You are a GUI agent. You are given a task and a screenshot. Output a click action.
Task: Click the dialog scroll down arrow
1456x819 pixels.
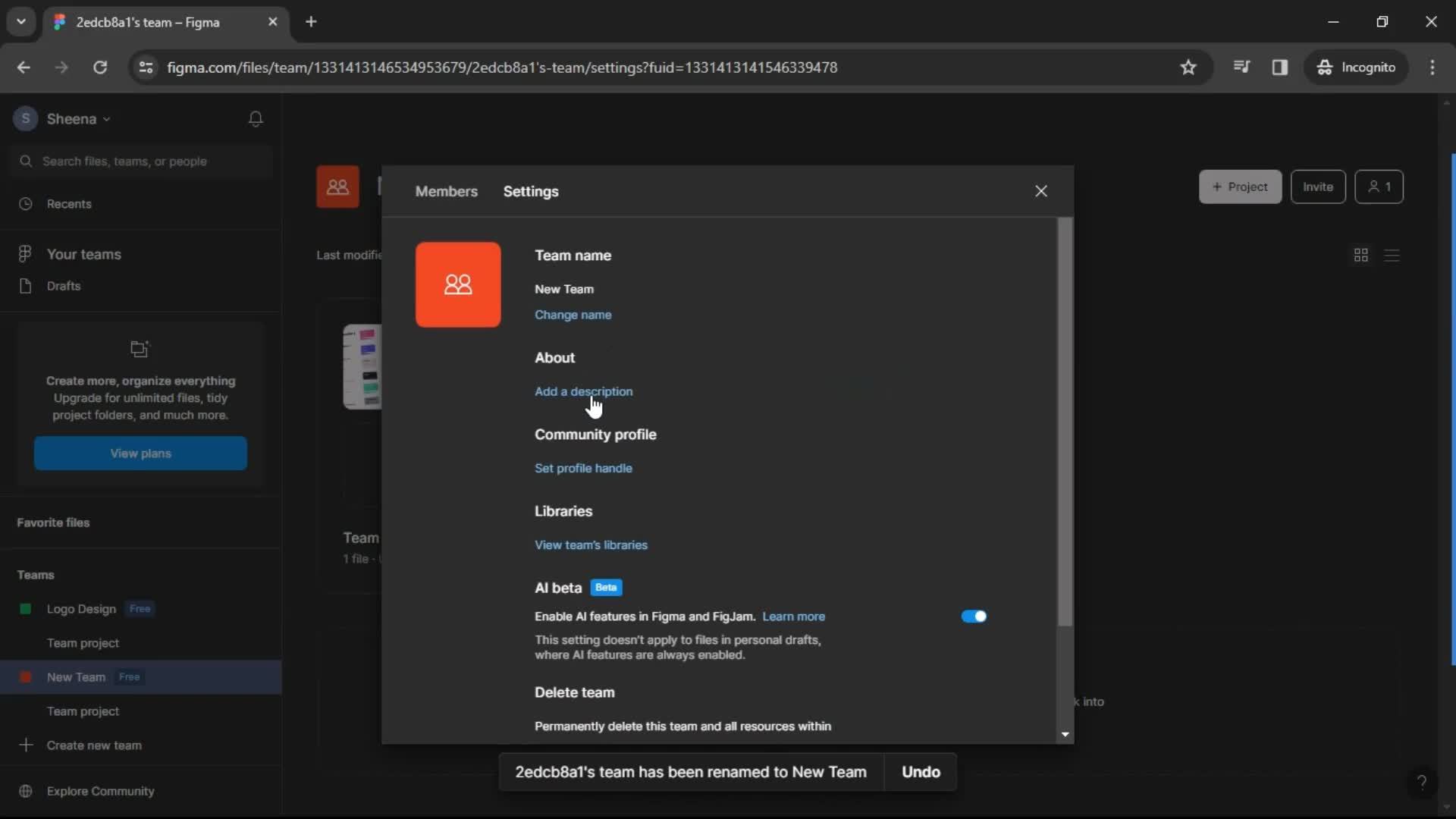[1065, 735]
